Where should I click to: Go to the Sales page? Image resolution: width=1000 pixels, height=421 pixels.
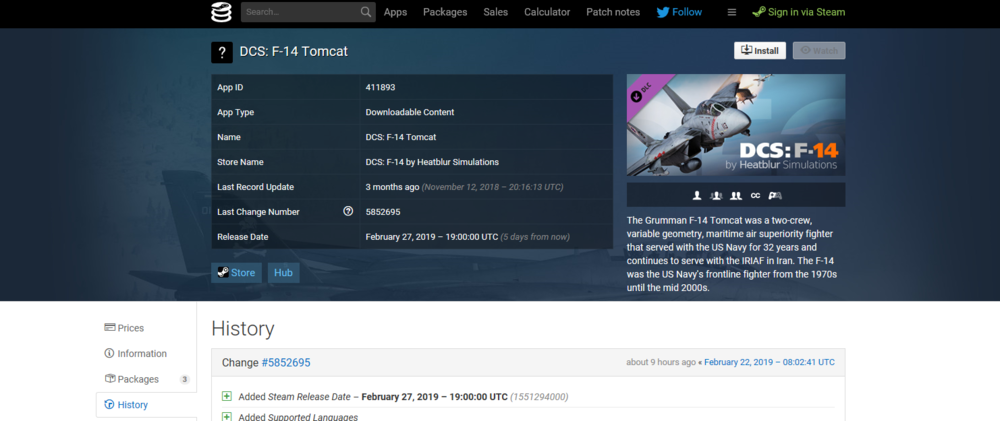496,12
